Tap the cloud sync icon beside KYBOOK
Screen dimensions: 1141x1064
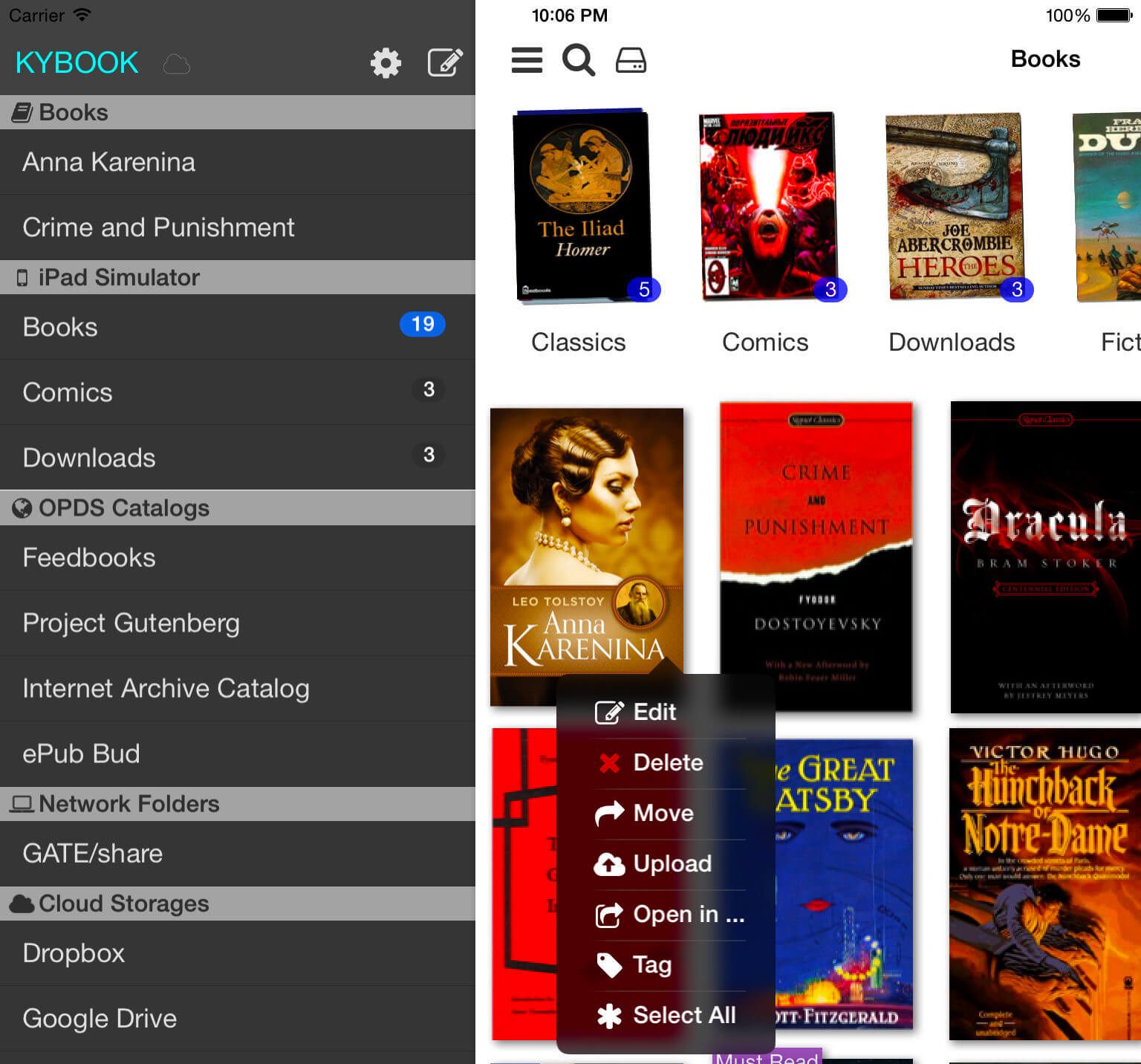[x=177, y=65]
